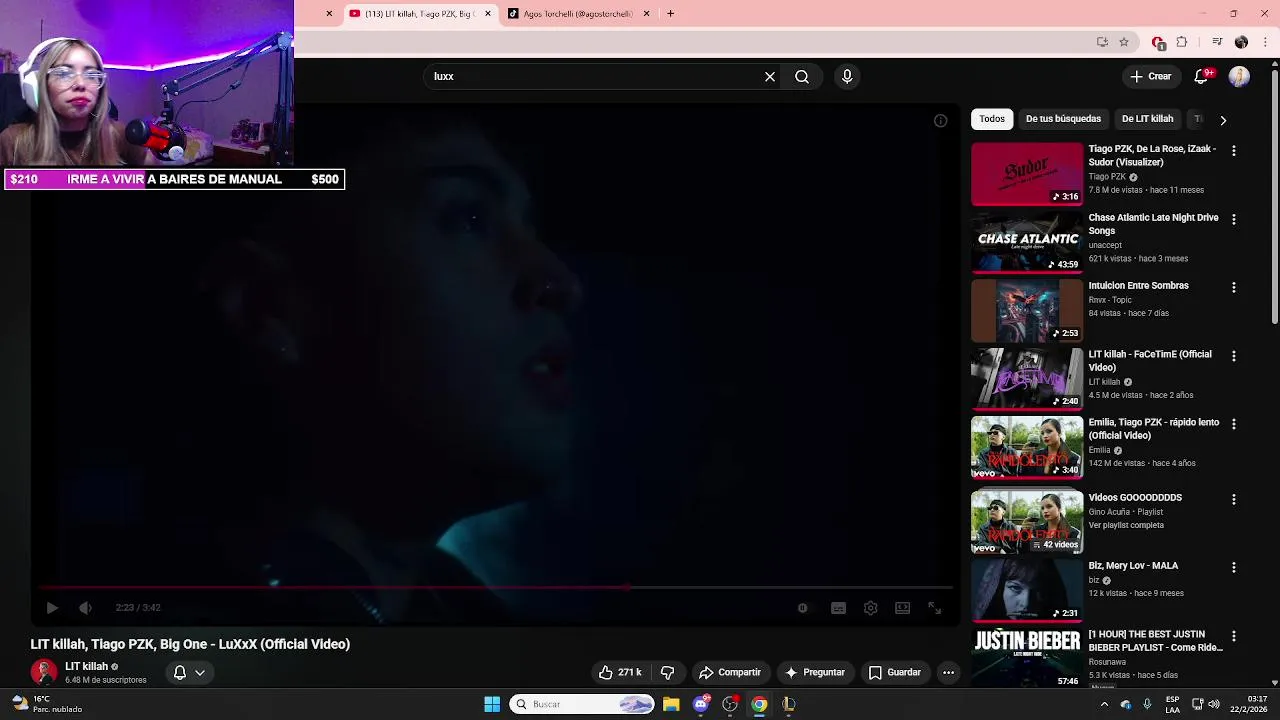The width and height of the screenshot is (1280, 720).
Task: Save video with Guardar button
Action: [894, 672]
